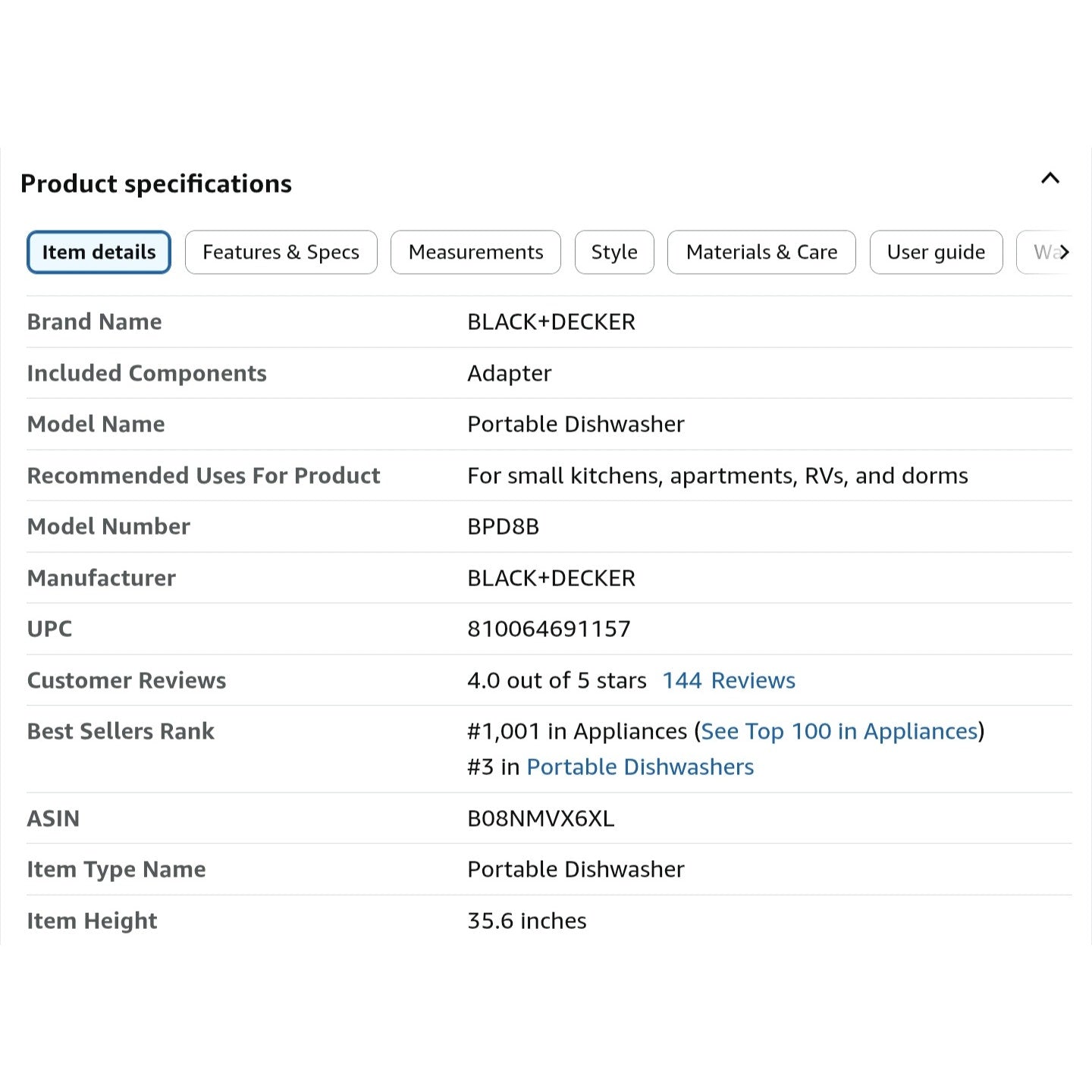Click the Recommended Uses For Product label
The height and width of the screenshot is (1092, 1092).
click(x=204, y=475)
